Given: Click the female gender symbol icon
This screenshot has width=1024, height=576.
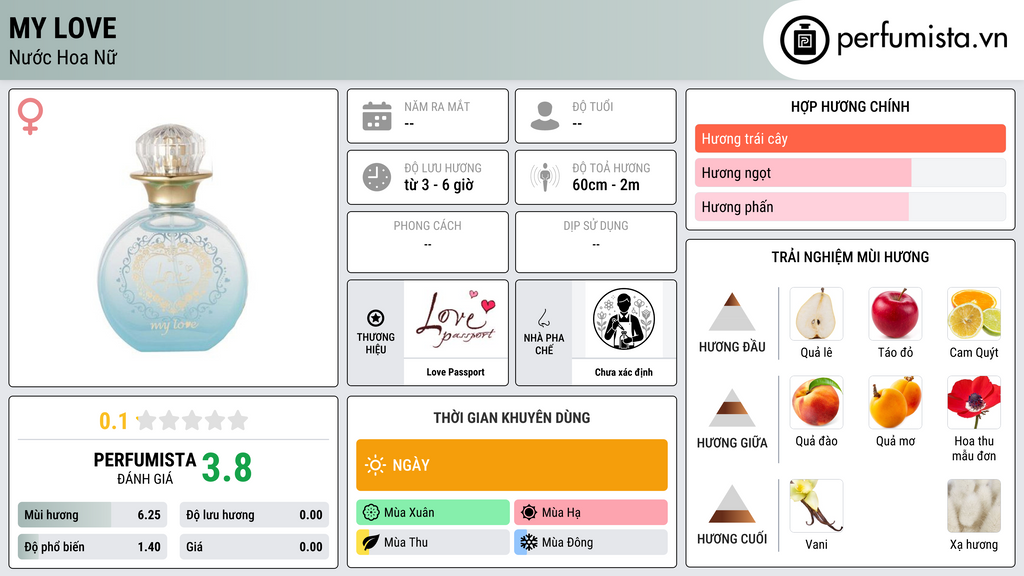Looking at the screenshot, I should point(30,116).
